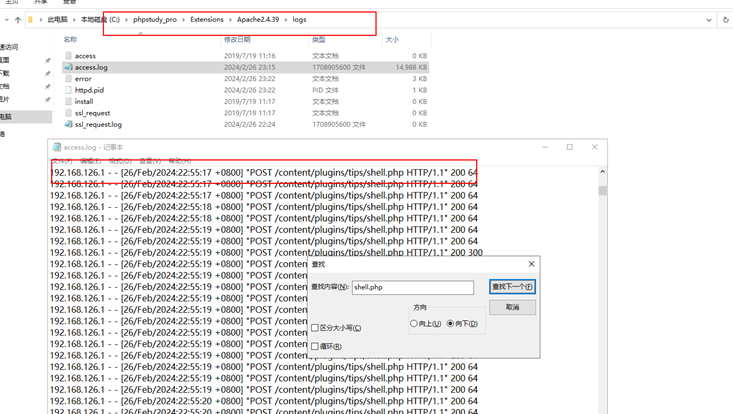Image resolution: width=733 pixels, height=414 pixels.
Task: Sort by the 名称 column header
Action: pyautogui.click(x=70, y=40)
